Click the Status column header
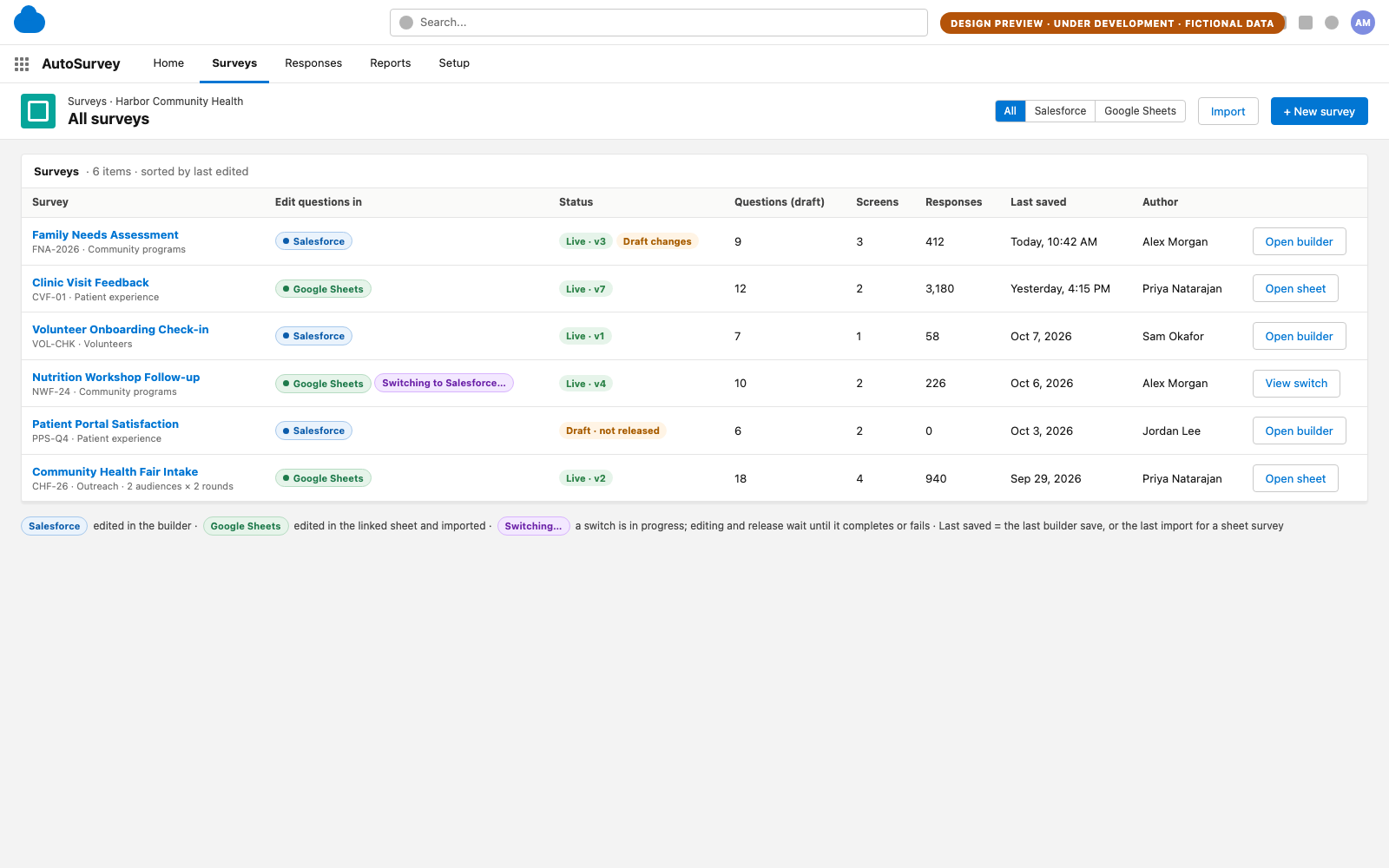This screenshot has height=868, width=1389. (576, 202)
